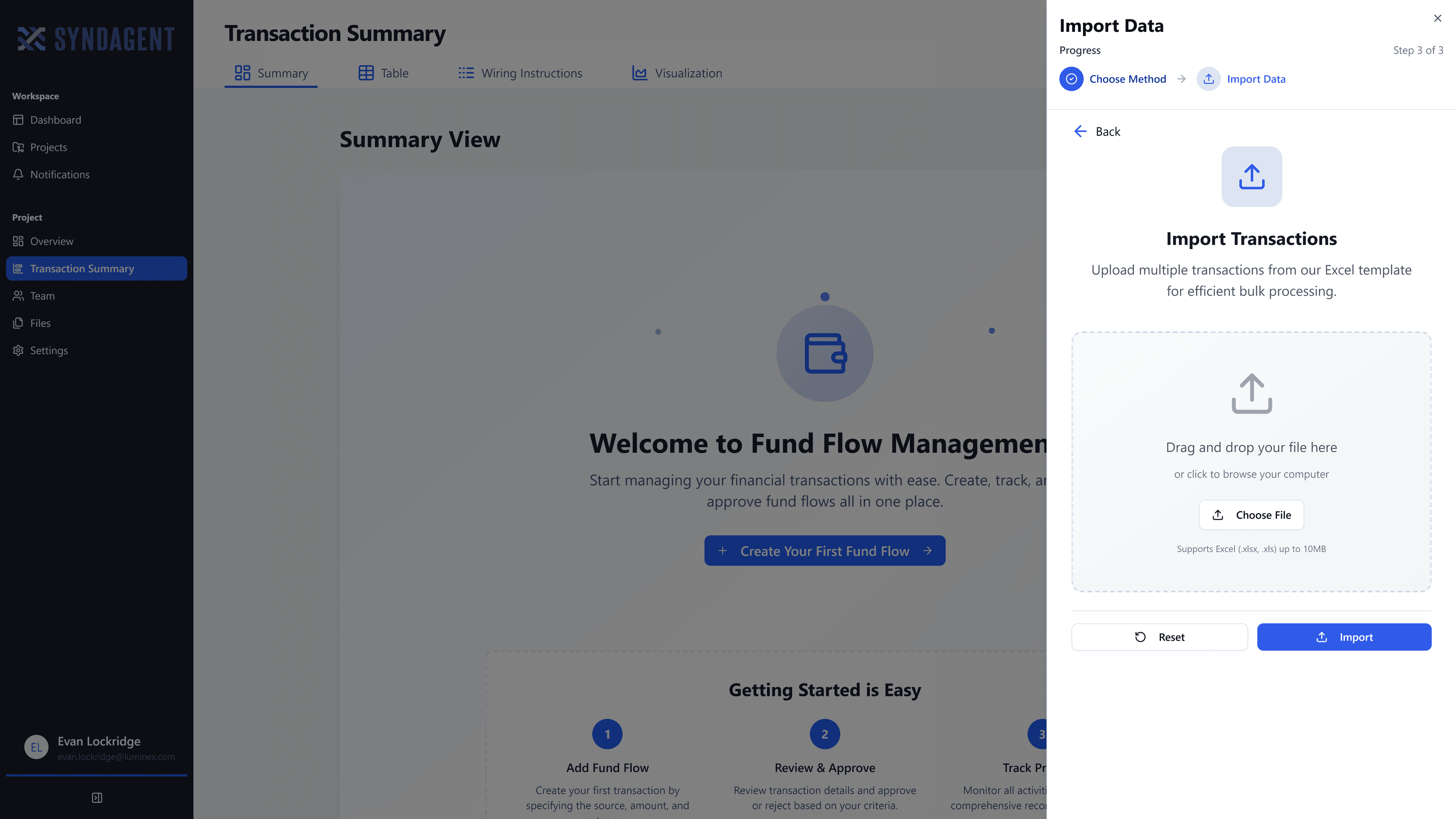Open Files page in sidebar
This screenshot has width=1456, height=819.
97,323
